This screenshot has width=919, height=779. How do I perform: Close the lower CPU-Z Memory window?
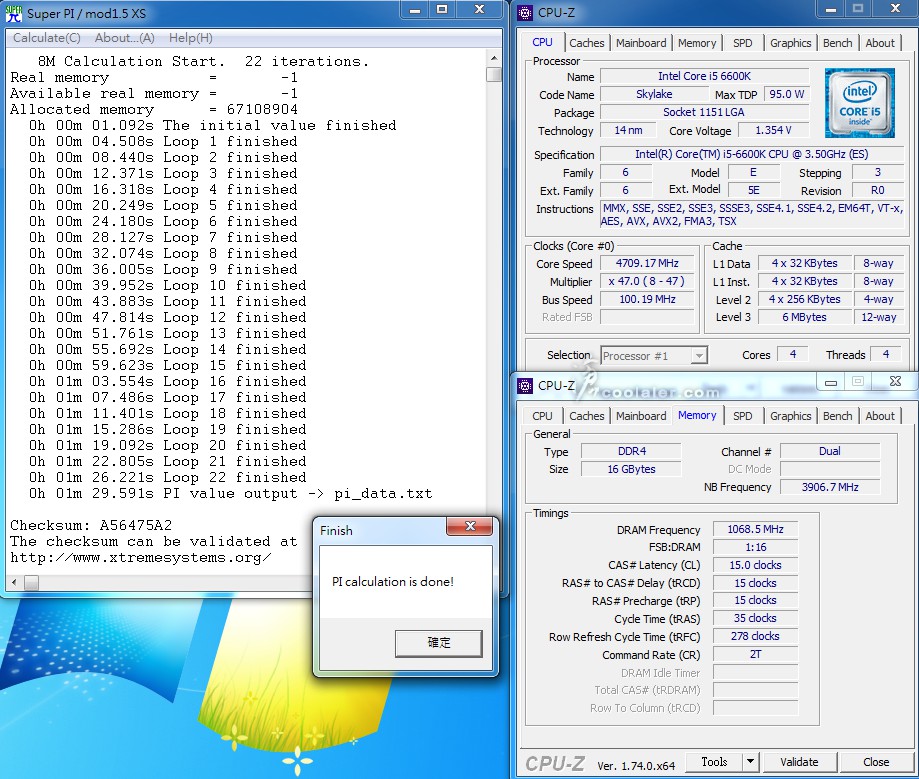pos(895,382)
